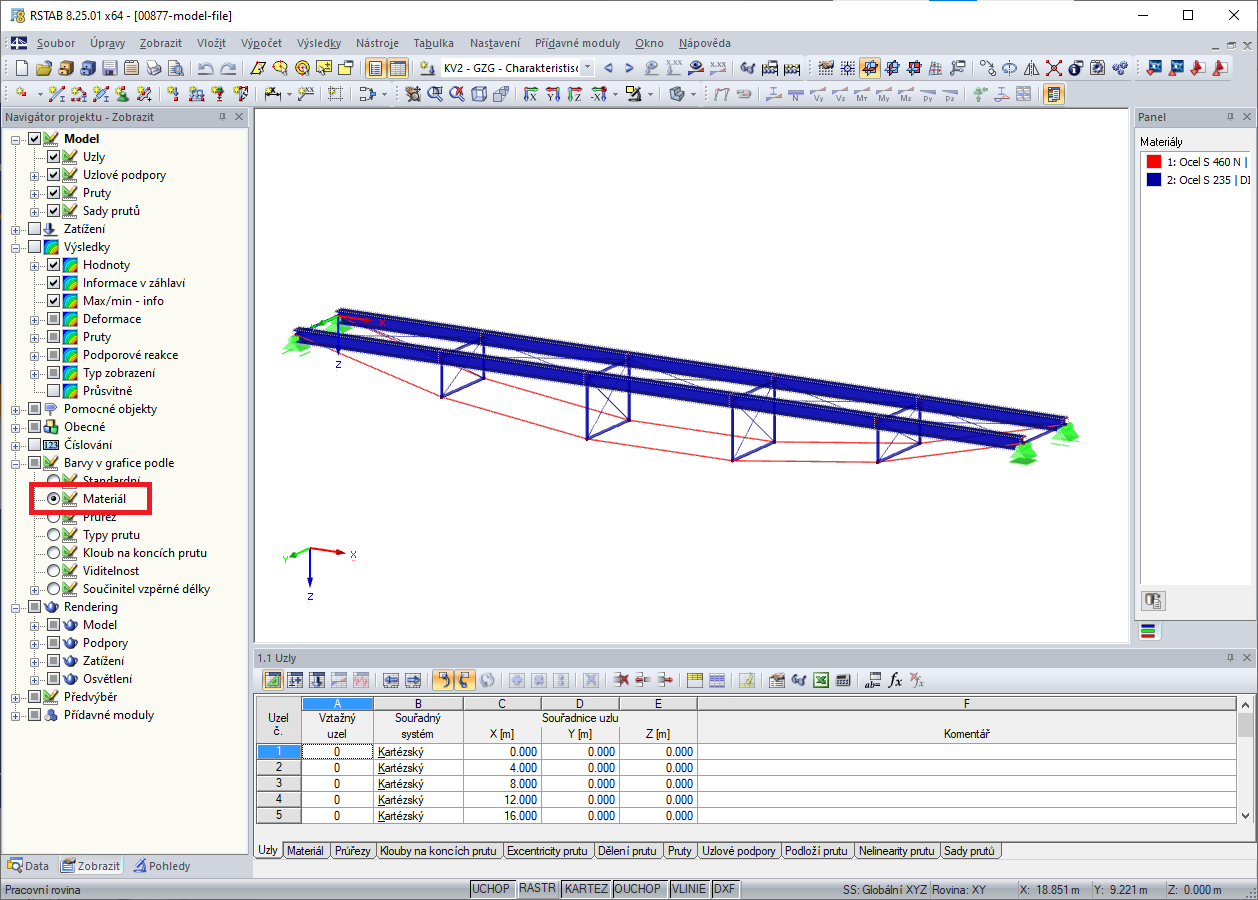
Task: Click the Redo arrow icon
Action: point(228,68)
